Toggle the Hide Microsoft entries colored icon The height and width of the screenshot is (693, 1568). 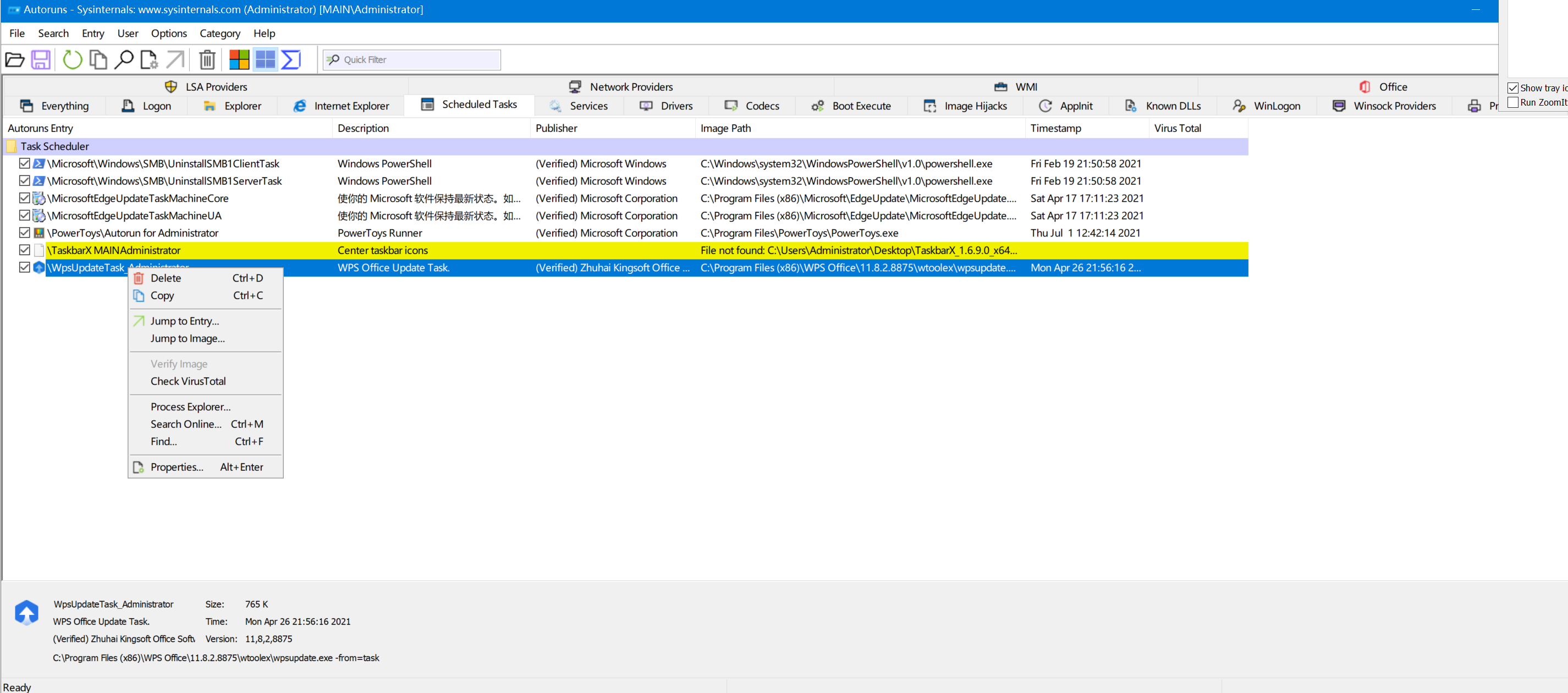click(x=239, y=60)
